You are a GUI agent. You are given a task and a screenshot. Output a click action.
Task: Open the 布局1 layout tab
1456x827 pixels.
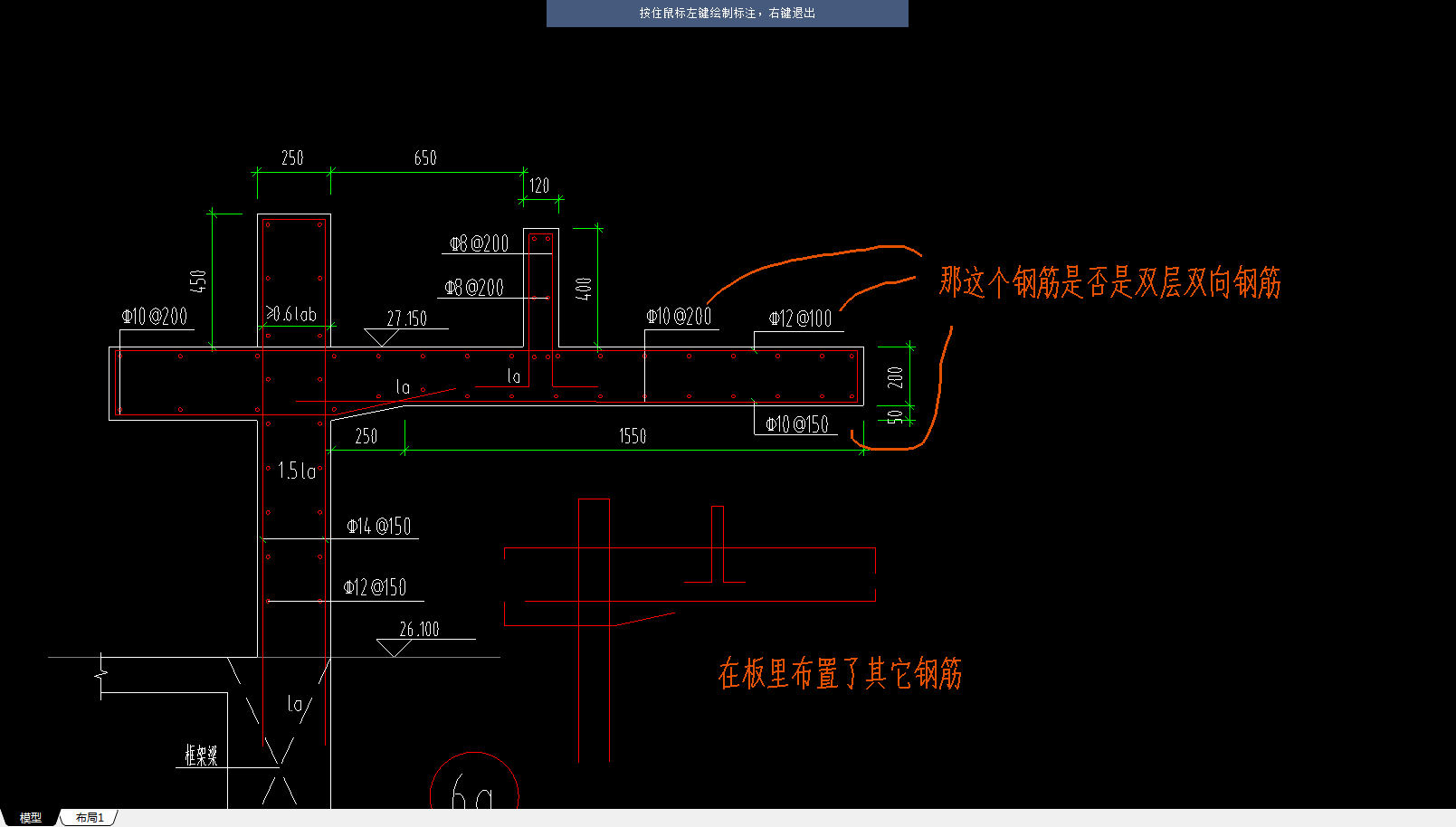pyautogui.click(x=90, y=817)
